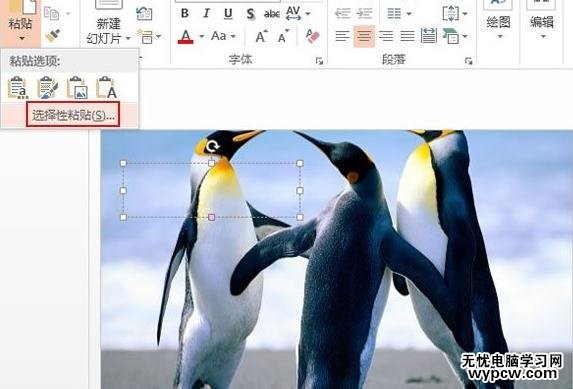Click bottom-middle pink handle of text box
The height and width of the screenshot is (389, 573).
[x=211, y=218]
